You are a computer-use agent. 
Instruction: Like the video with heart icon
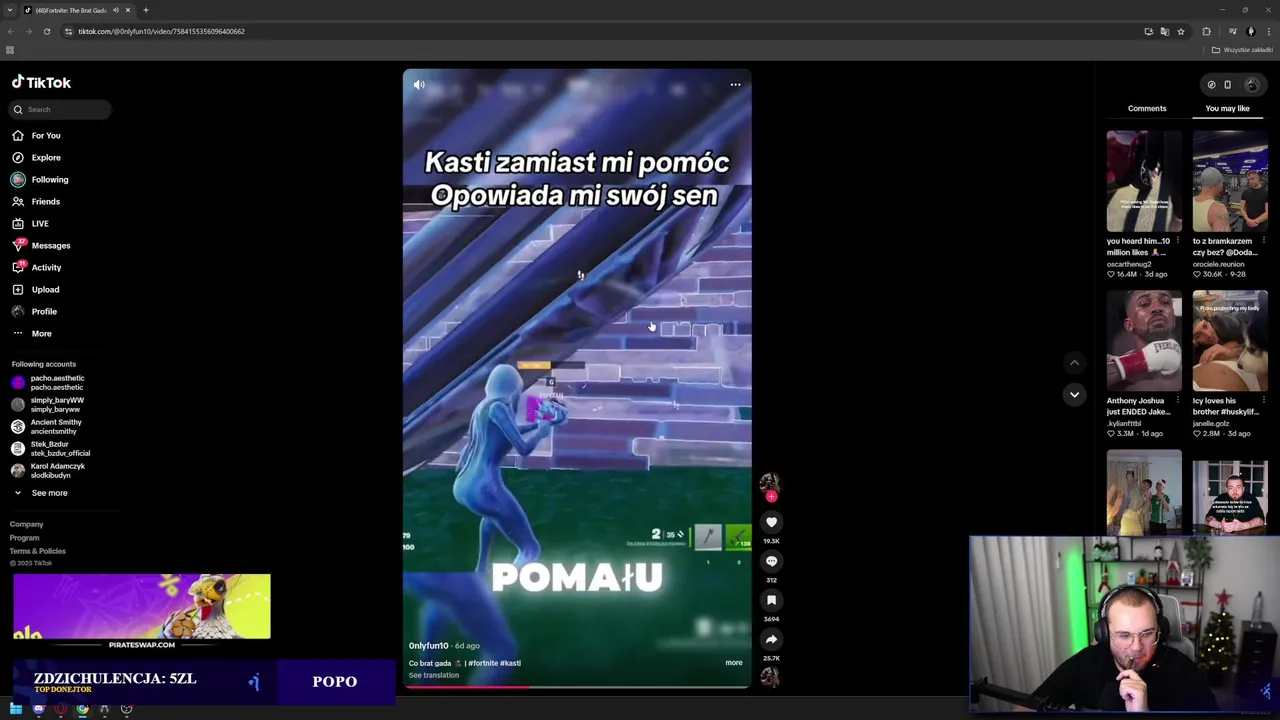[771, 522]
